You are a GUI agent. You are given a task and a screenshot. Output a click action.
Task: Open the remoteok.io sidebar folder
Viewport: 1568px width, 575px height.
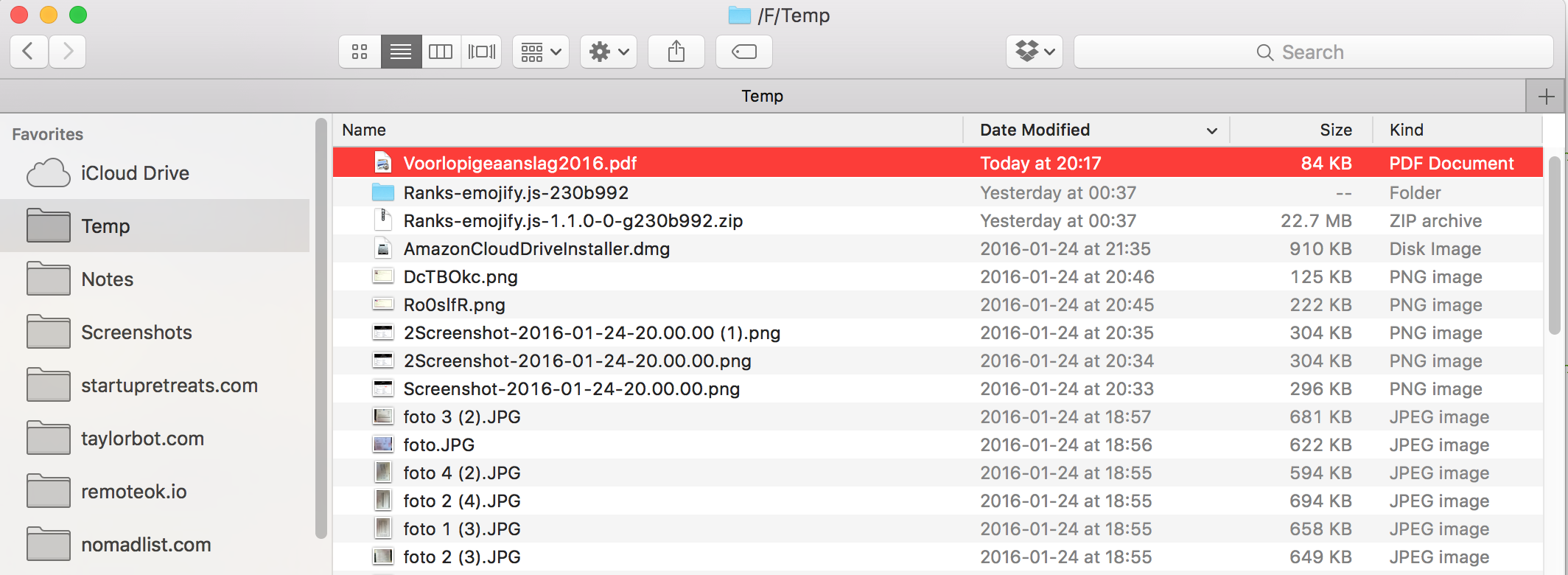[x=155, y=491]
